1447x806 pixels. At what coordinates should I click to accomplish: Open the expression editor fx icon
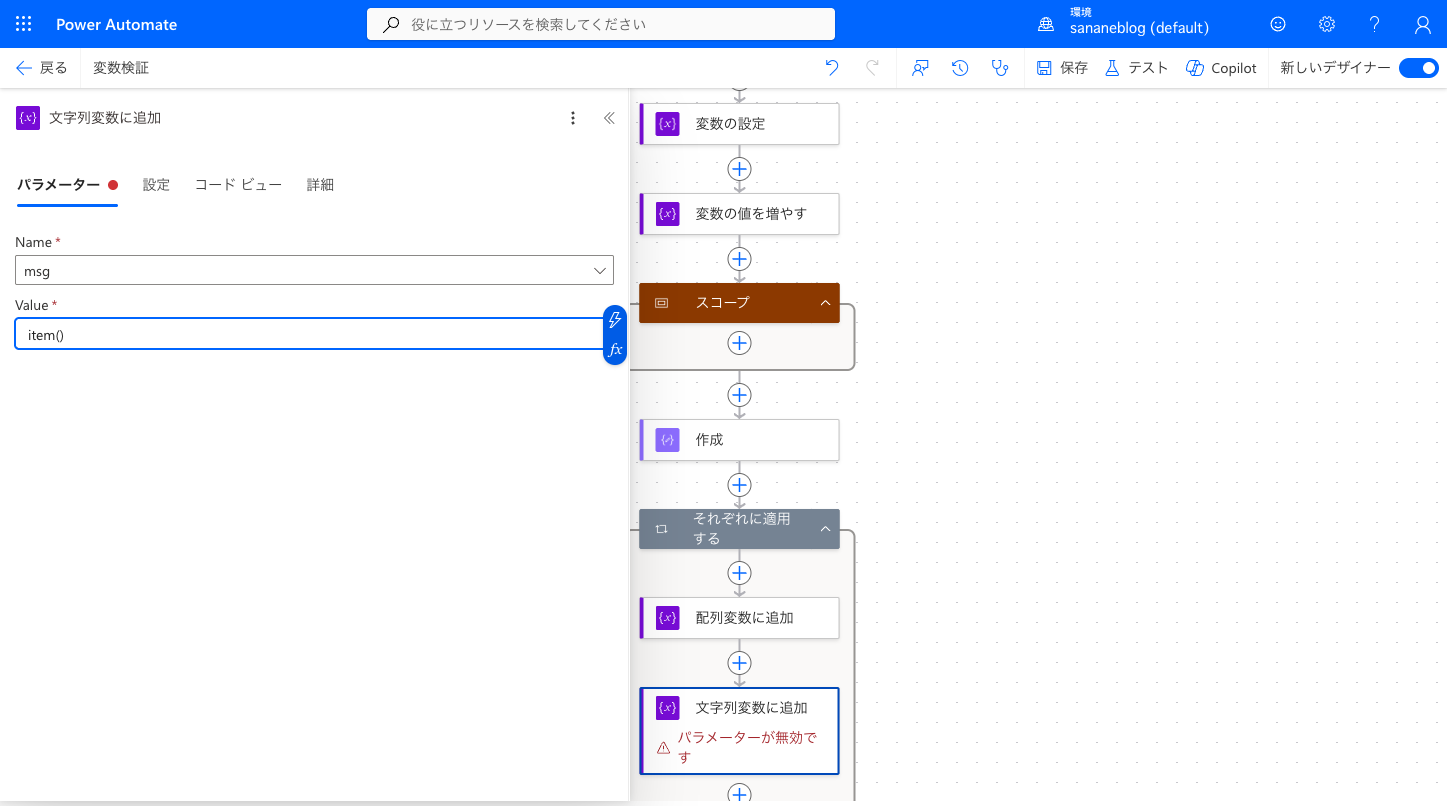coord(615,350)
